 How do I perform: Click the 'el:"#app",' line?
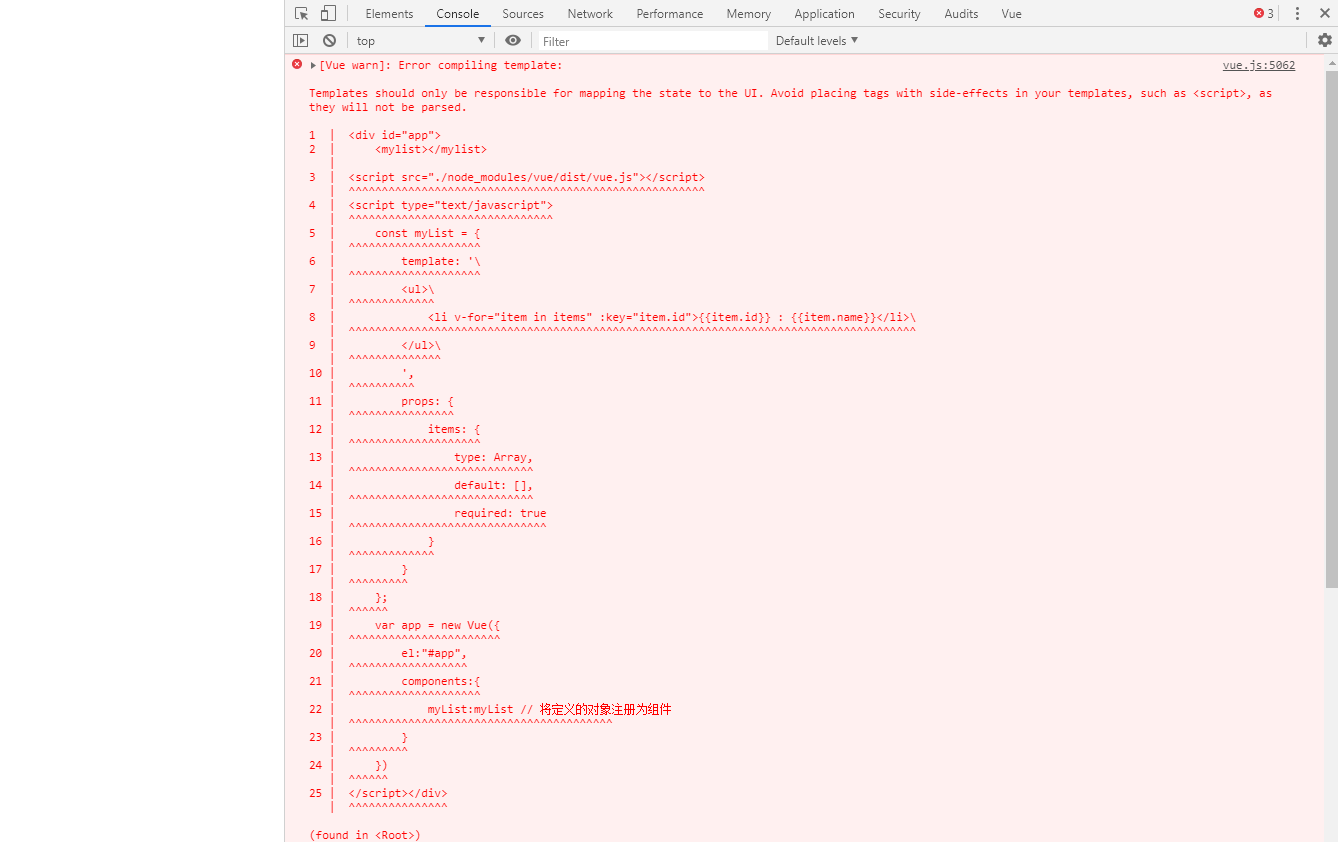click(434, 653)
